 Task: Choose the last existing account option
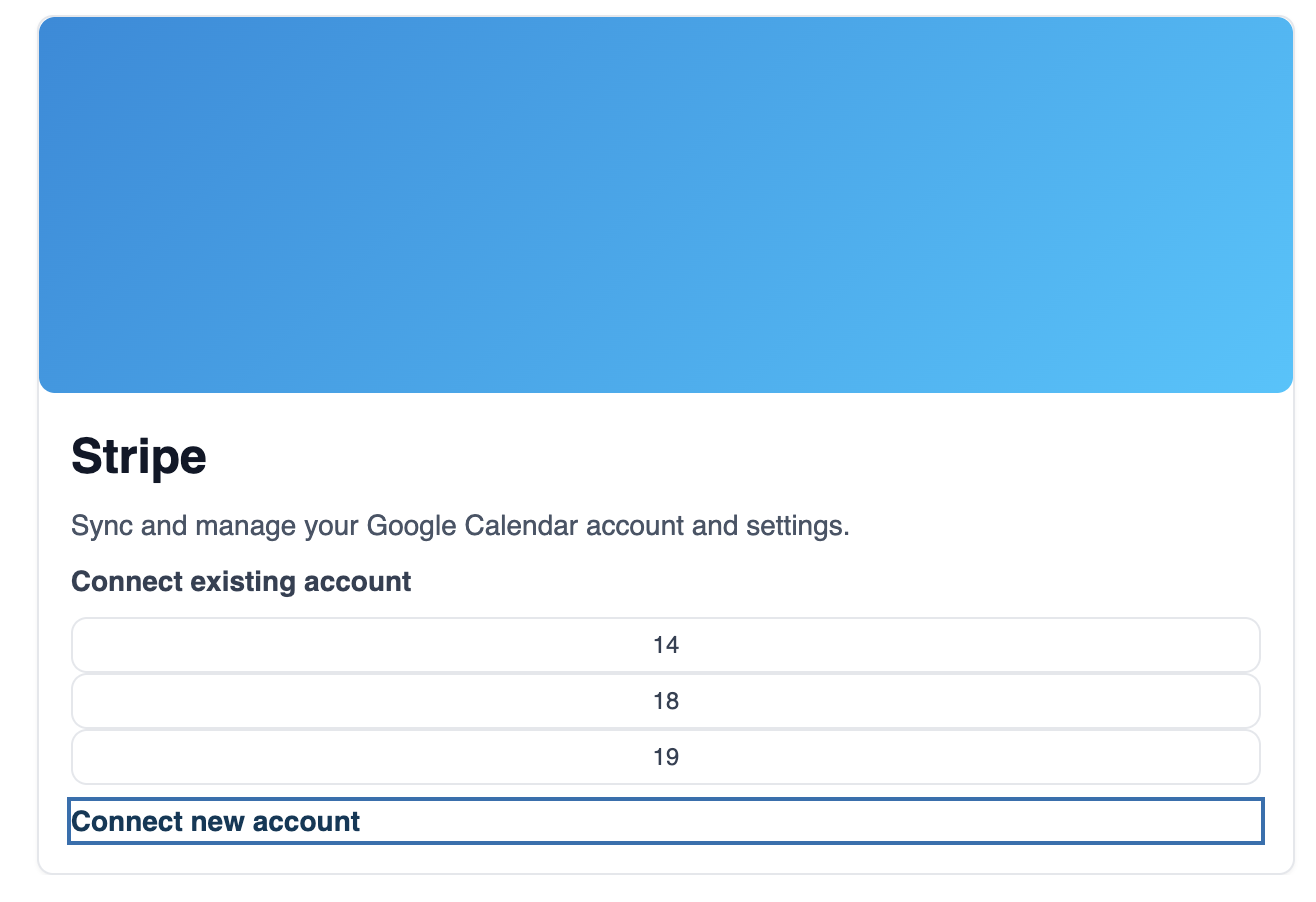(x=665, y=757)
